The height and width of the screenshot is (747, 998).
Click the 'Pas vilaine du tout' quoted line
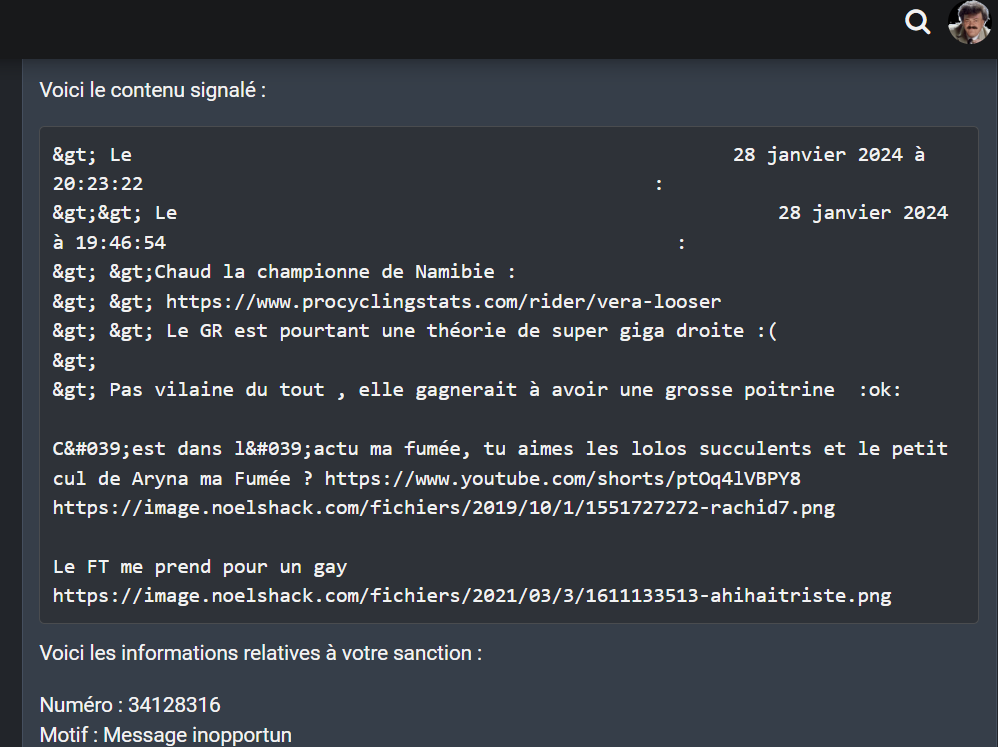tap(471, 390)
